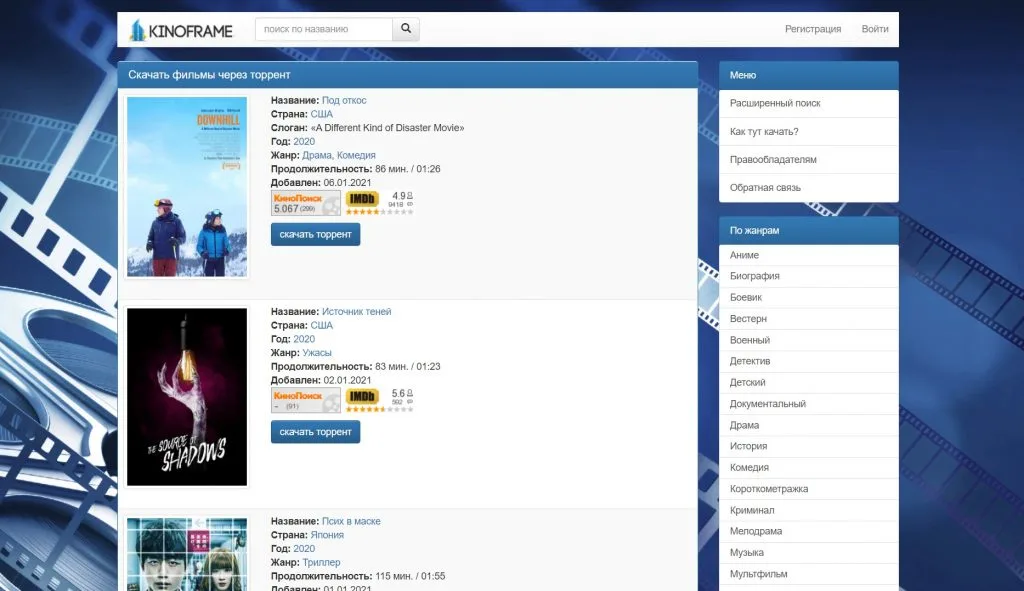Open the Триллер genre link

[x=321, y=562]
